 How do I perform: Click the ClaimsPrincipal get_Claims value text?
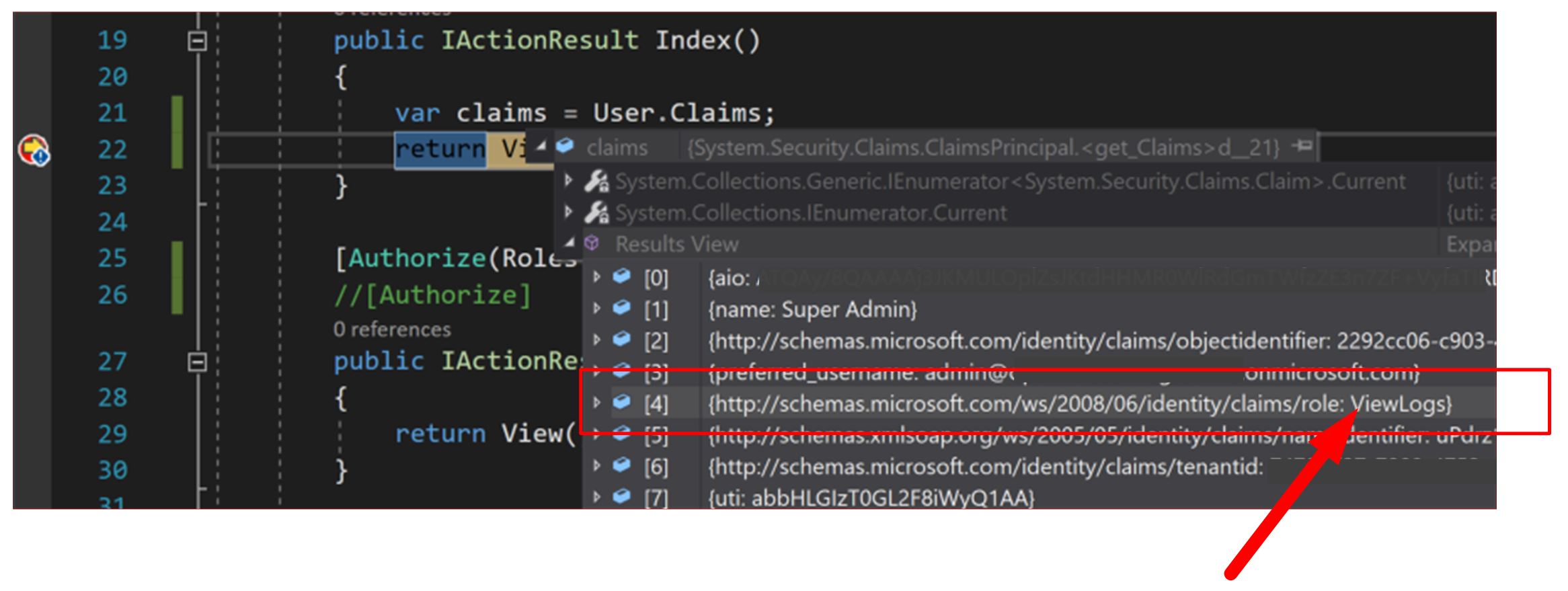pyautogui.click(x=984, y=147)
